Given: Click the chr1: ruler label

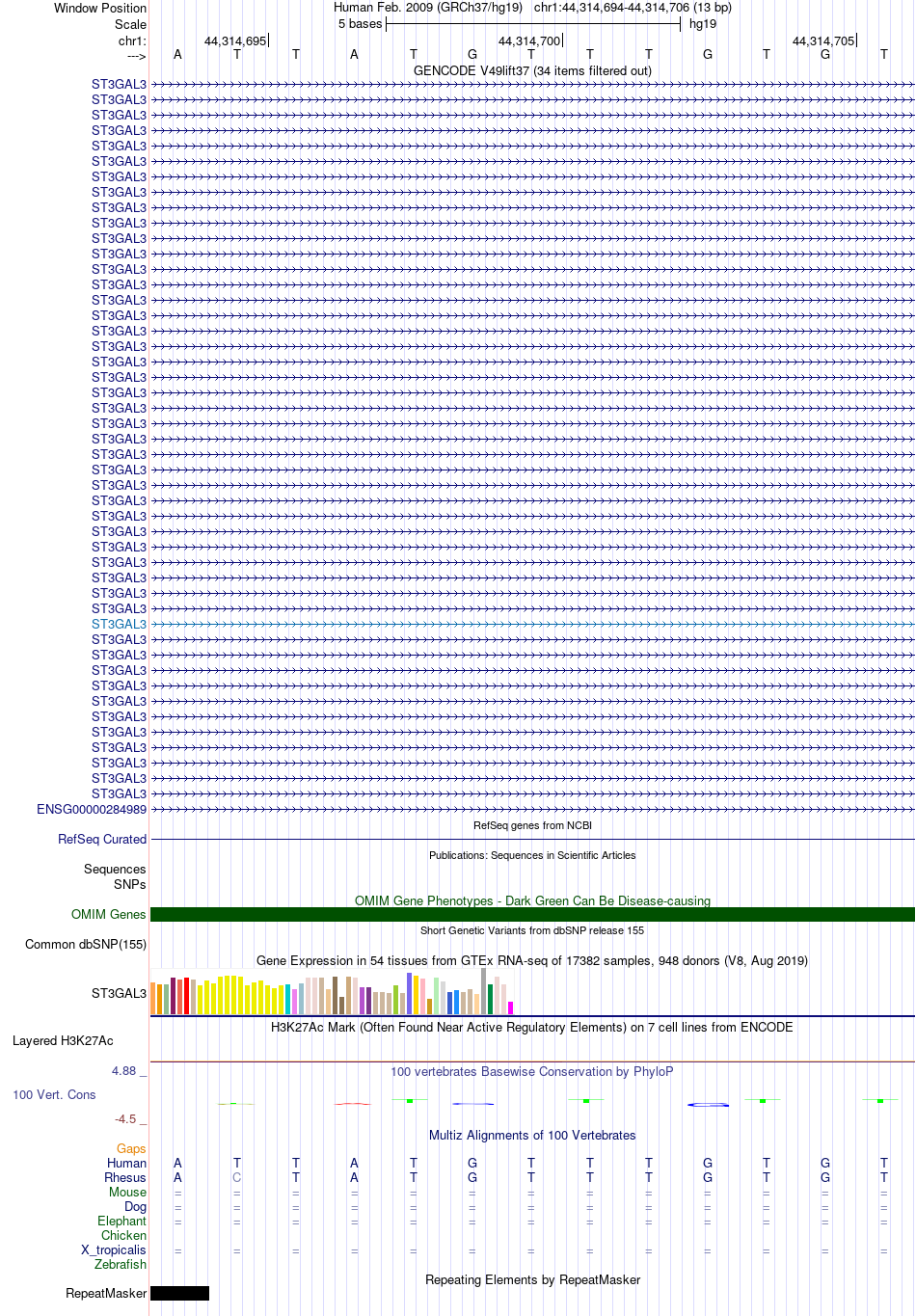Looking at the screenshot, I should pyautogui.click(x=132, y=41).
